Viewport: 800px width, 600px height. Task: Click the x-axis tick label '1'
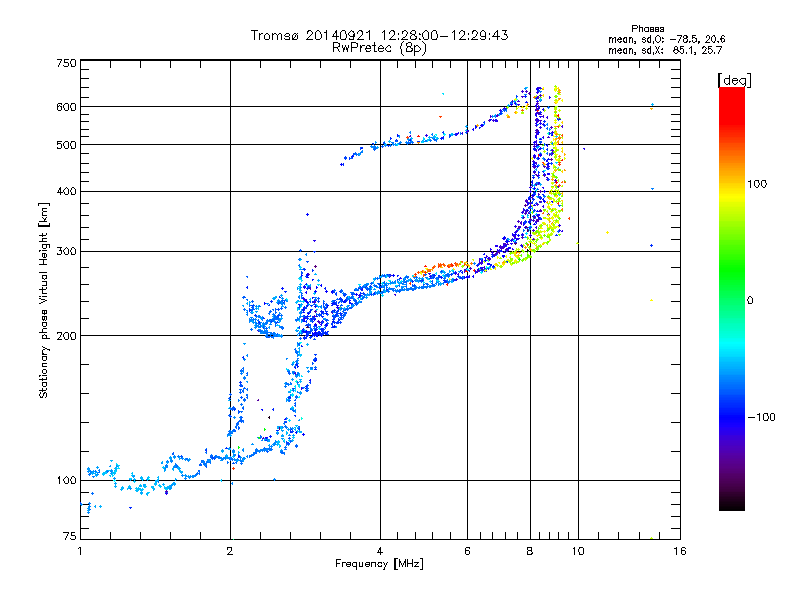tap(80, 551)
